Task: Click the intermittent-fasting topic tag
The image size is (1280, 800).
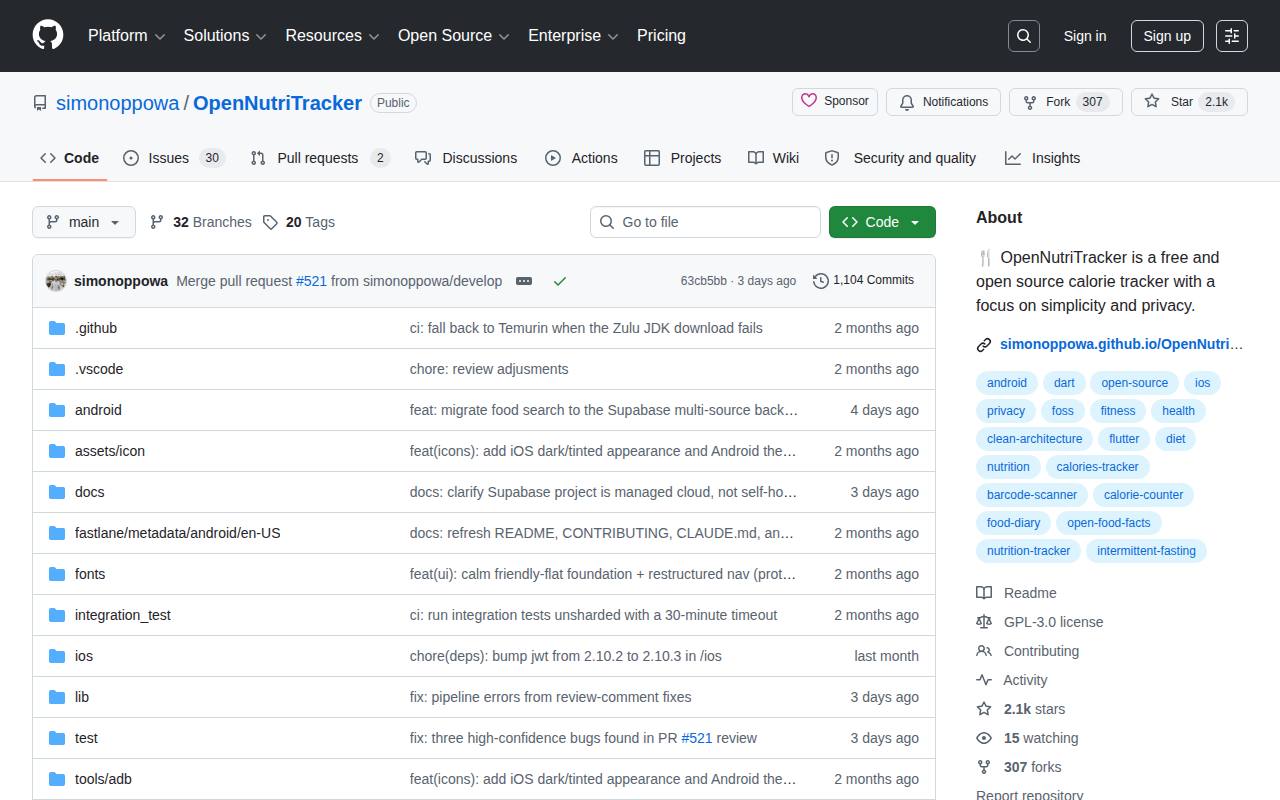Action: pos(1146,551)
